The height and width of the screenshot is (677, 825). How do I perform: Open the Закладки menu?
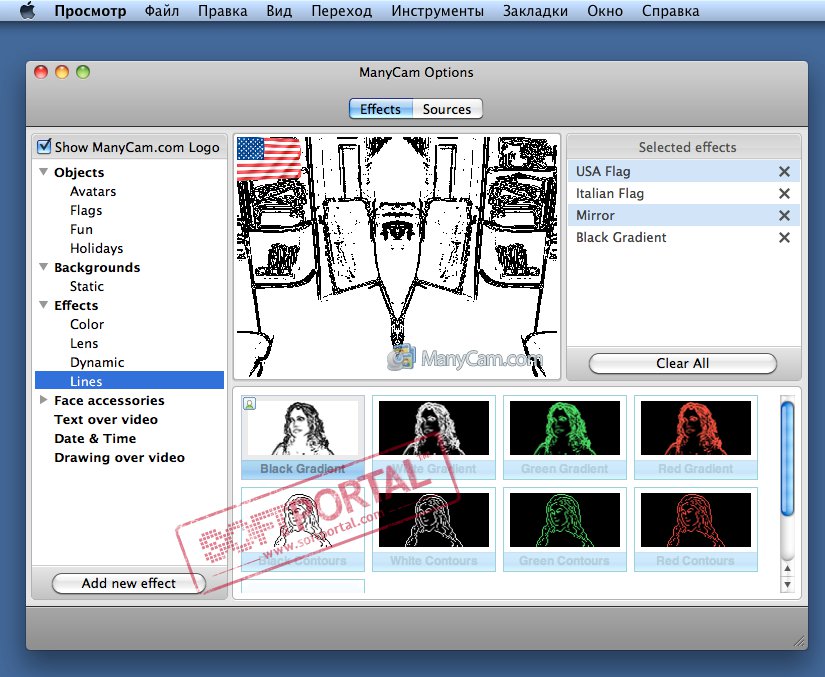[x=535, y=11]
